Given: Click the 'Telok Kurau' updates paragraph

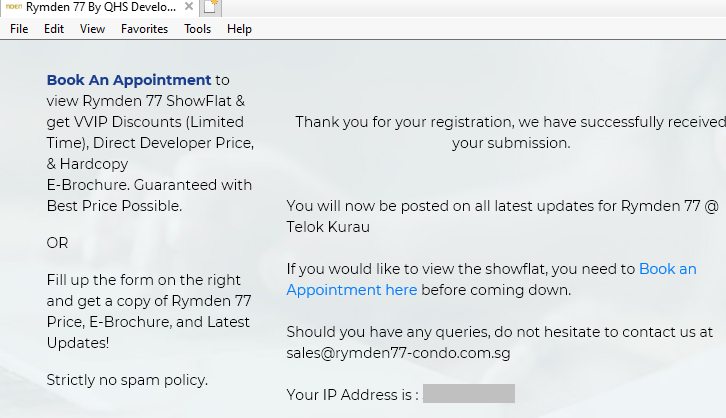Looking at the screenshot, I should coord(502,216).
